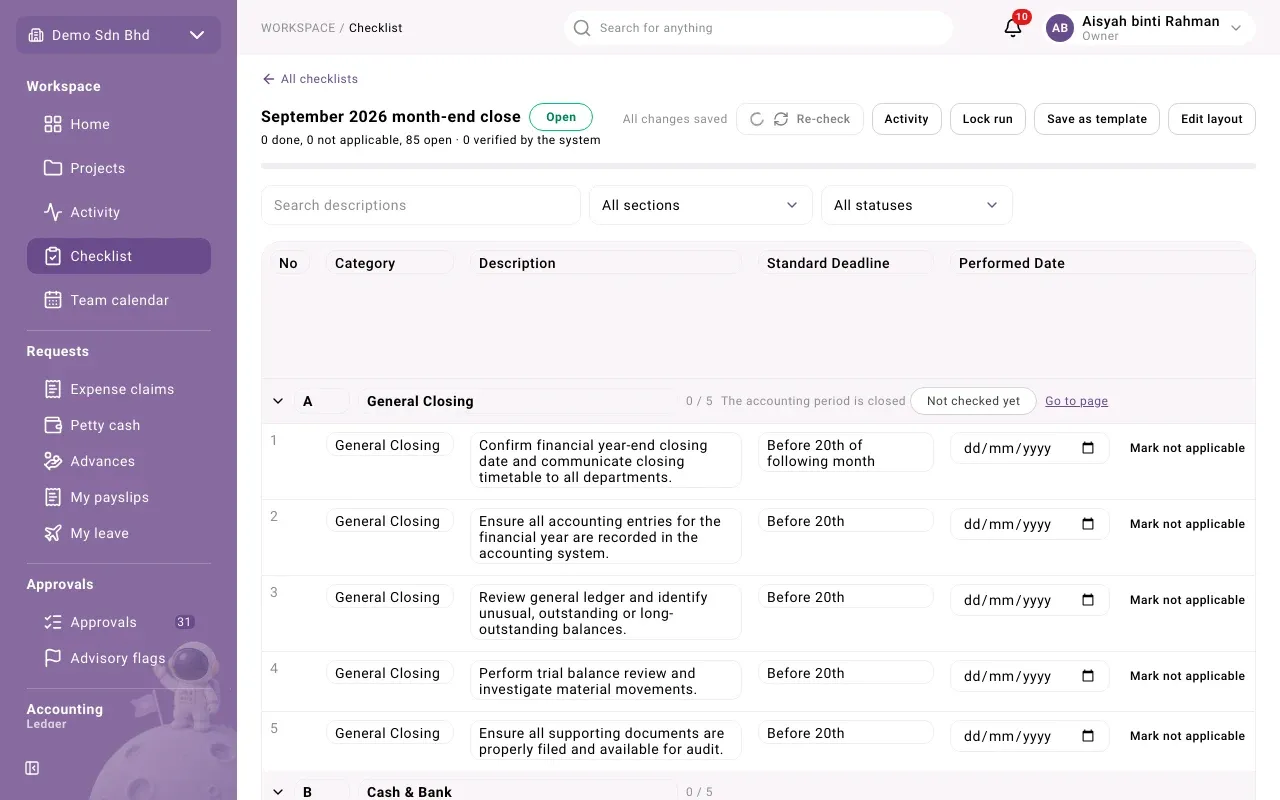This screenshot has width=1280, height=800.
Task: Click the WORKSPACE breadcrumb
Action: click(x=298, y=28)
